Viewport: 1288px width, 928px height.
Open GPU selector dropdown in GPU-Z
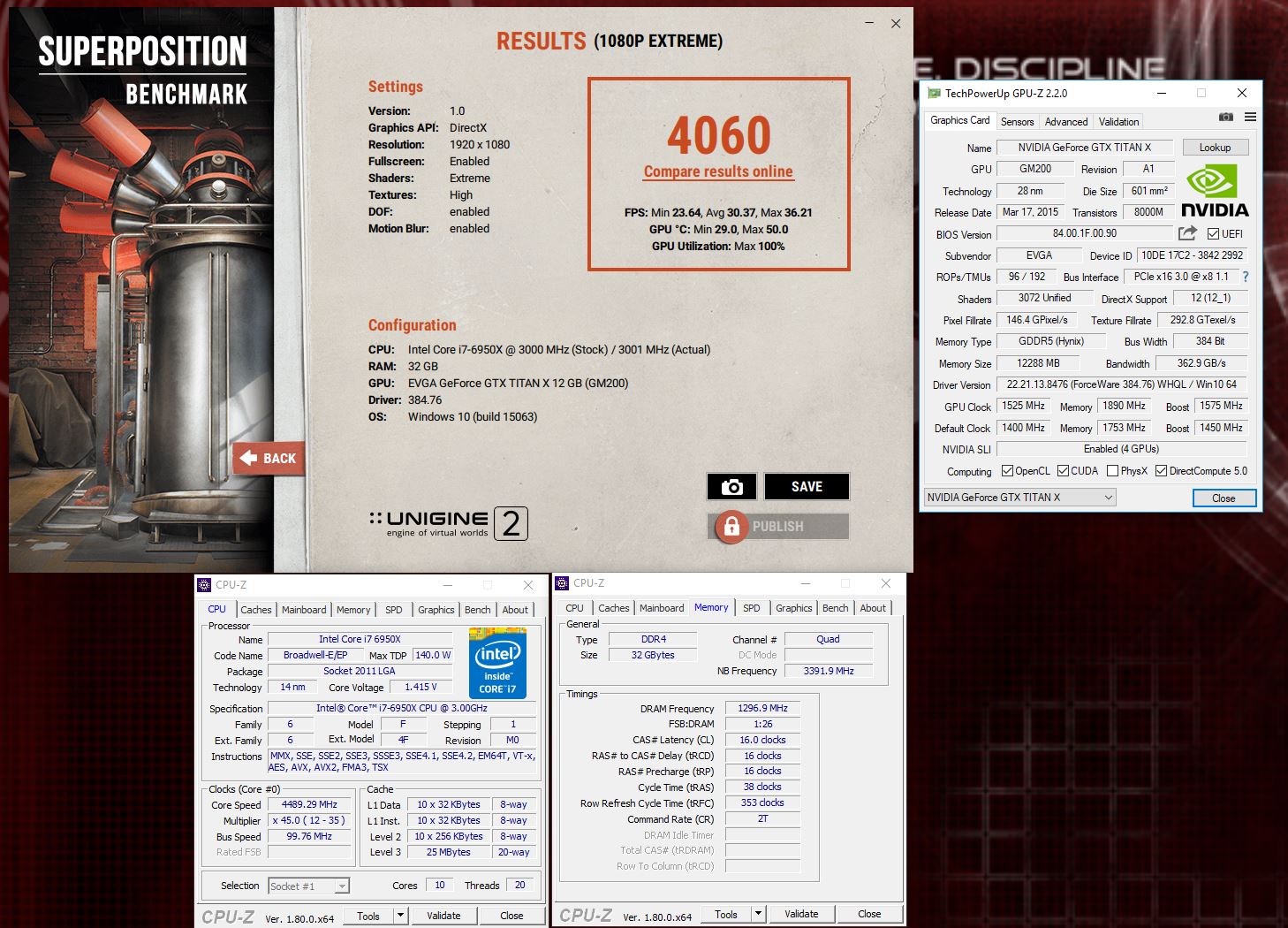(x=1020, y=498)
